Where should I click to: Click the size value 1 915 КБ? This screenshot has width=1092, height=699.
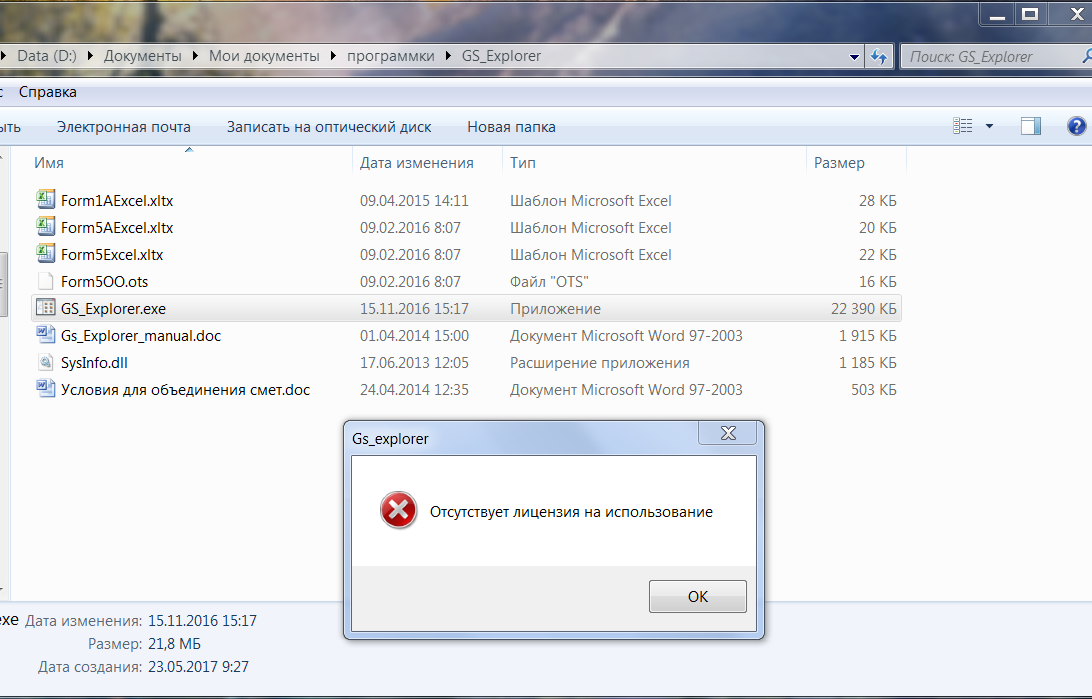pyautogui.click(x=867, y=336)
